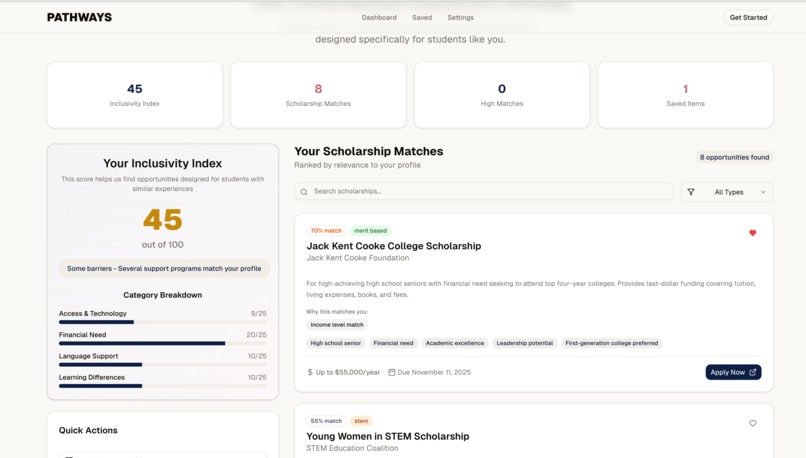Click the dollar sign award icon

tap(310, 372)
